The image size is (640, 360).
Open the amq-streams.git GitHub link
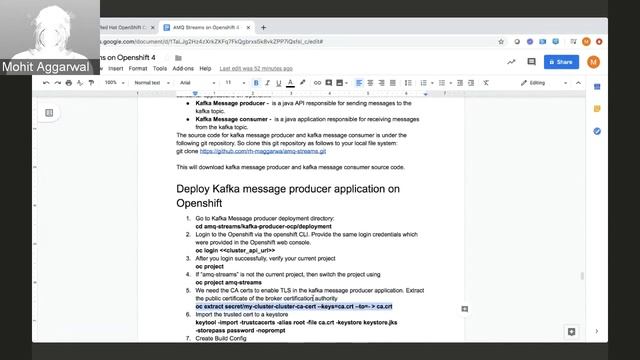click(263, 151)
